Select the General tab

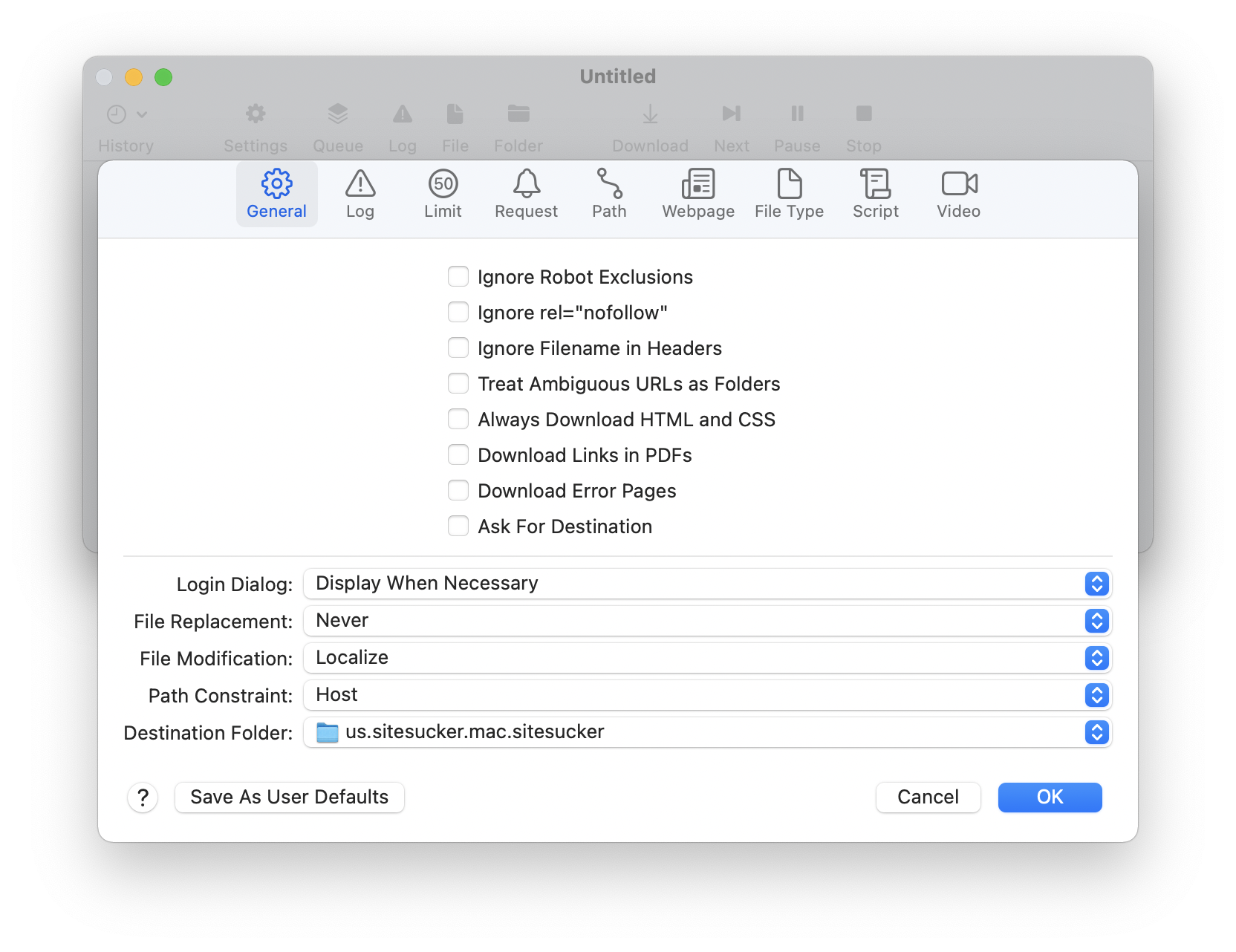coord(276,194)
